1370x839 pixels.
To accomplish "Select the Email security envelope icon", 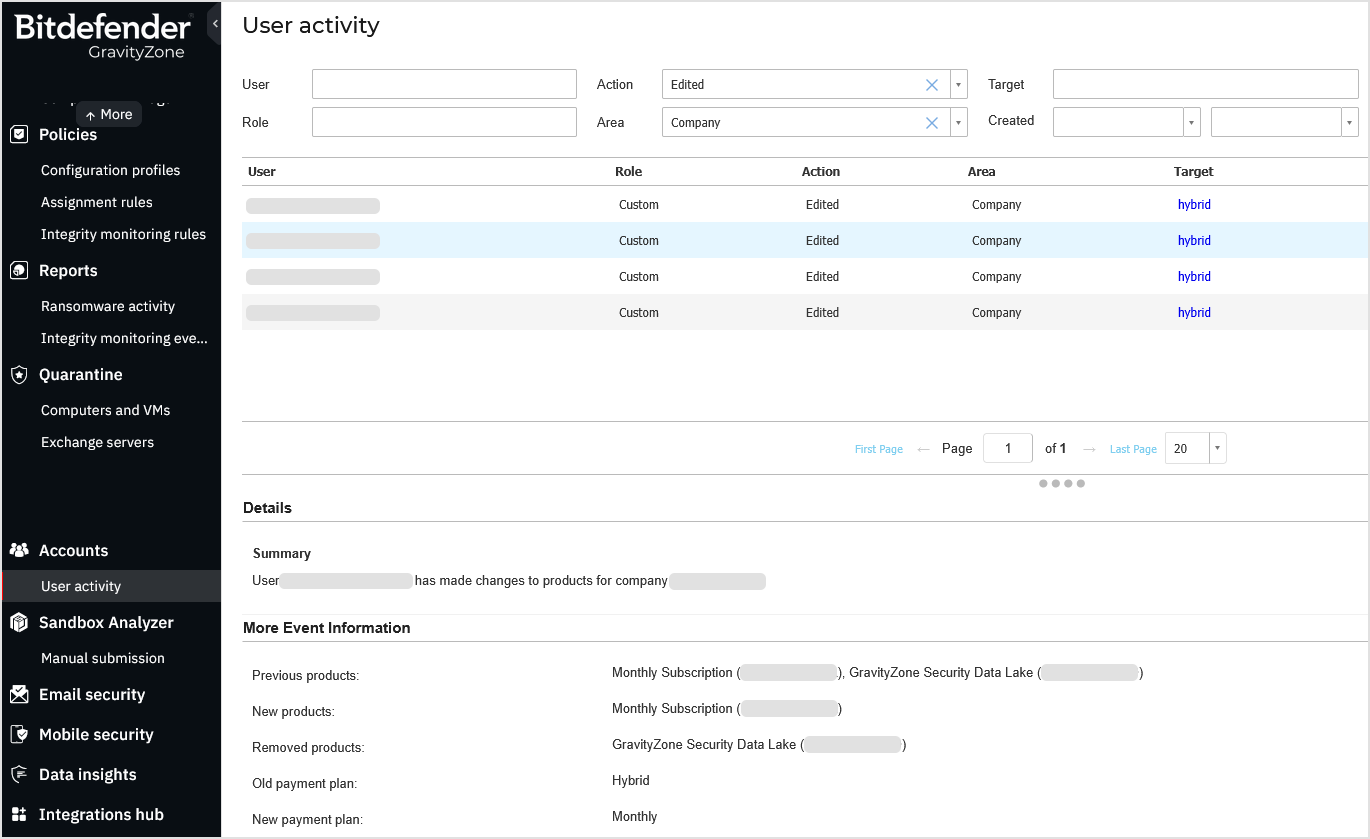I will (20, 694).
